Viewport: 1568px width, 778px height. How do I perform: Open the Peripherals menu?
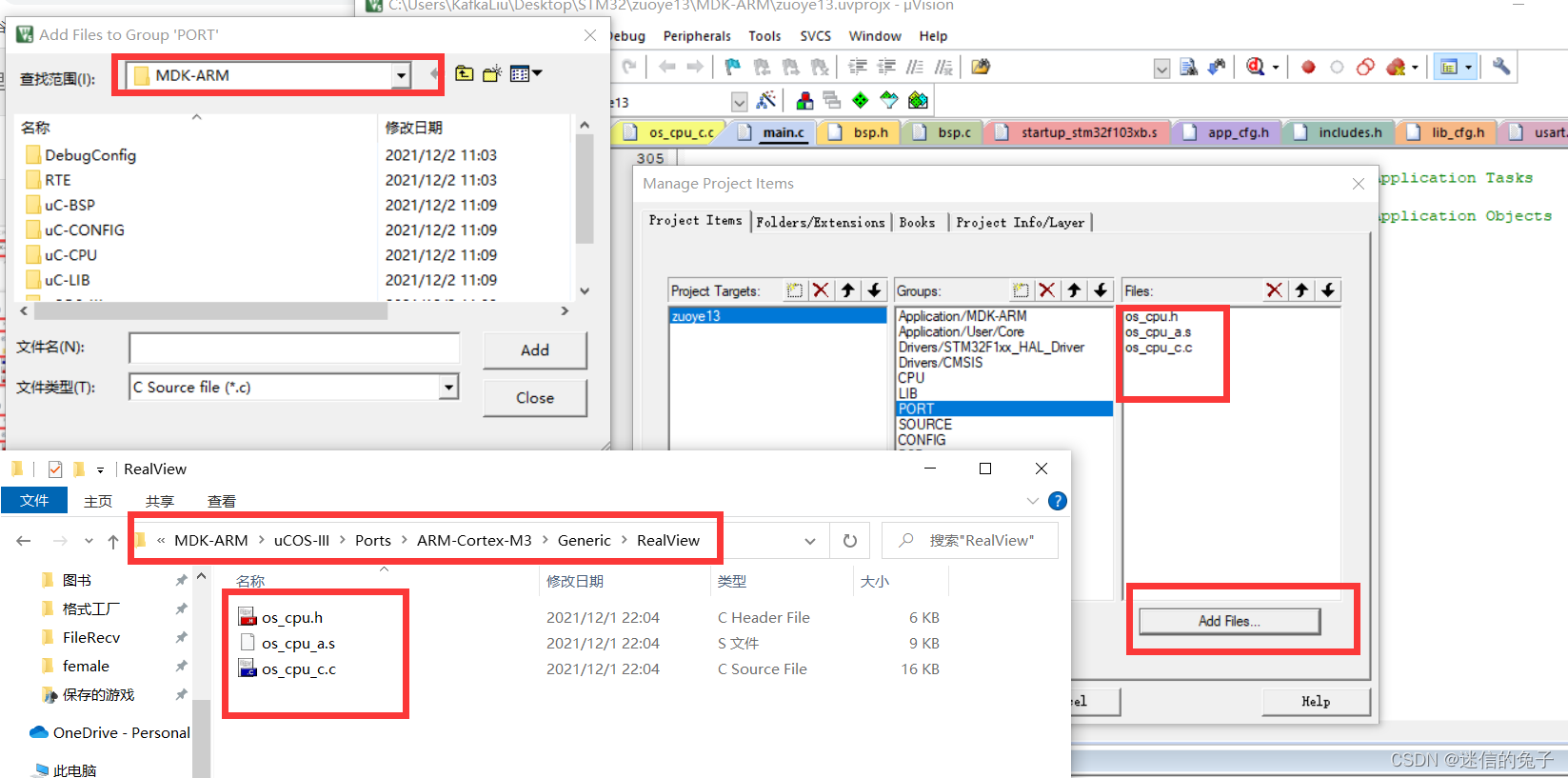(x=697, y=36)
